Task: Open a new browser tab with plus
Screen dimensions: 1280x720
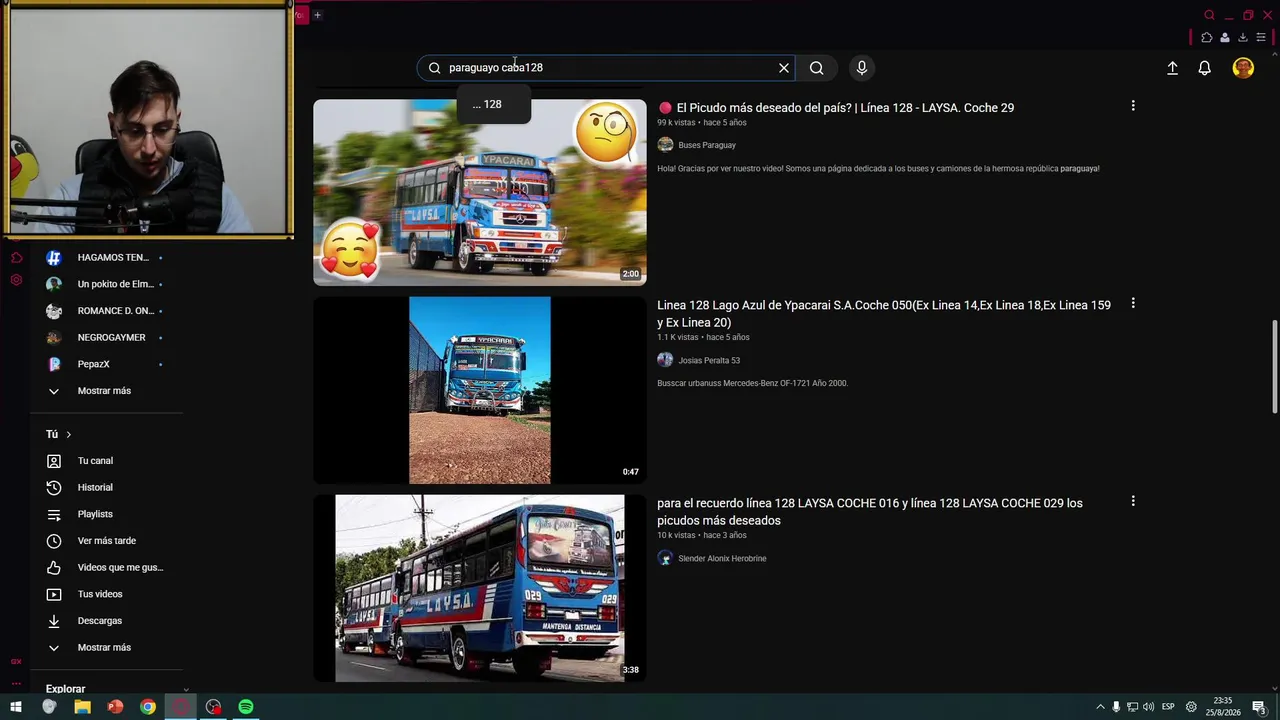Action: 317,15
